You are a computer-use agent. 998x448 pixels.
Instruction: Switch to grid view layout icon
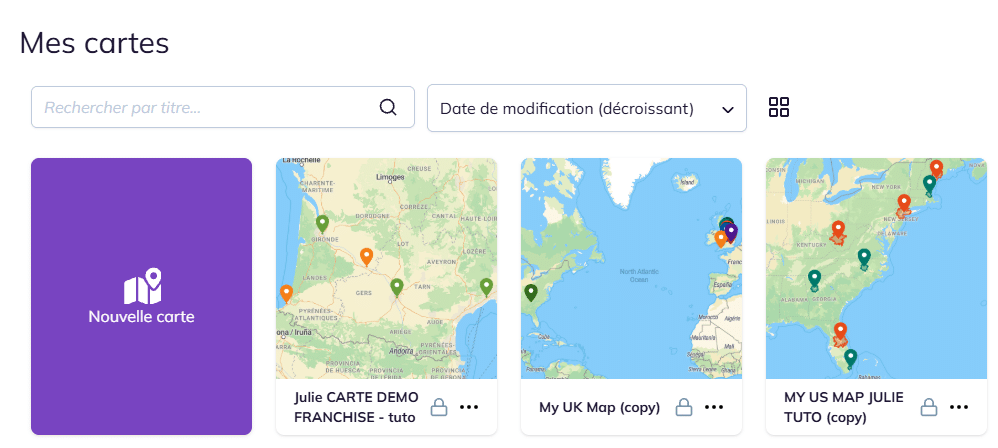[x=779, y=107]
